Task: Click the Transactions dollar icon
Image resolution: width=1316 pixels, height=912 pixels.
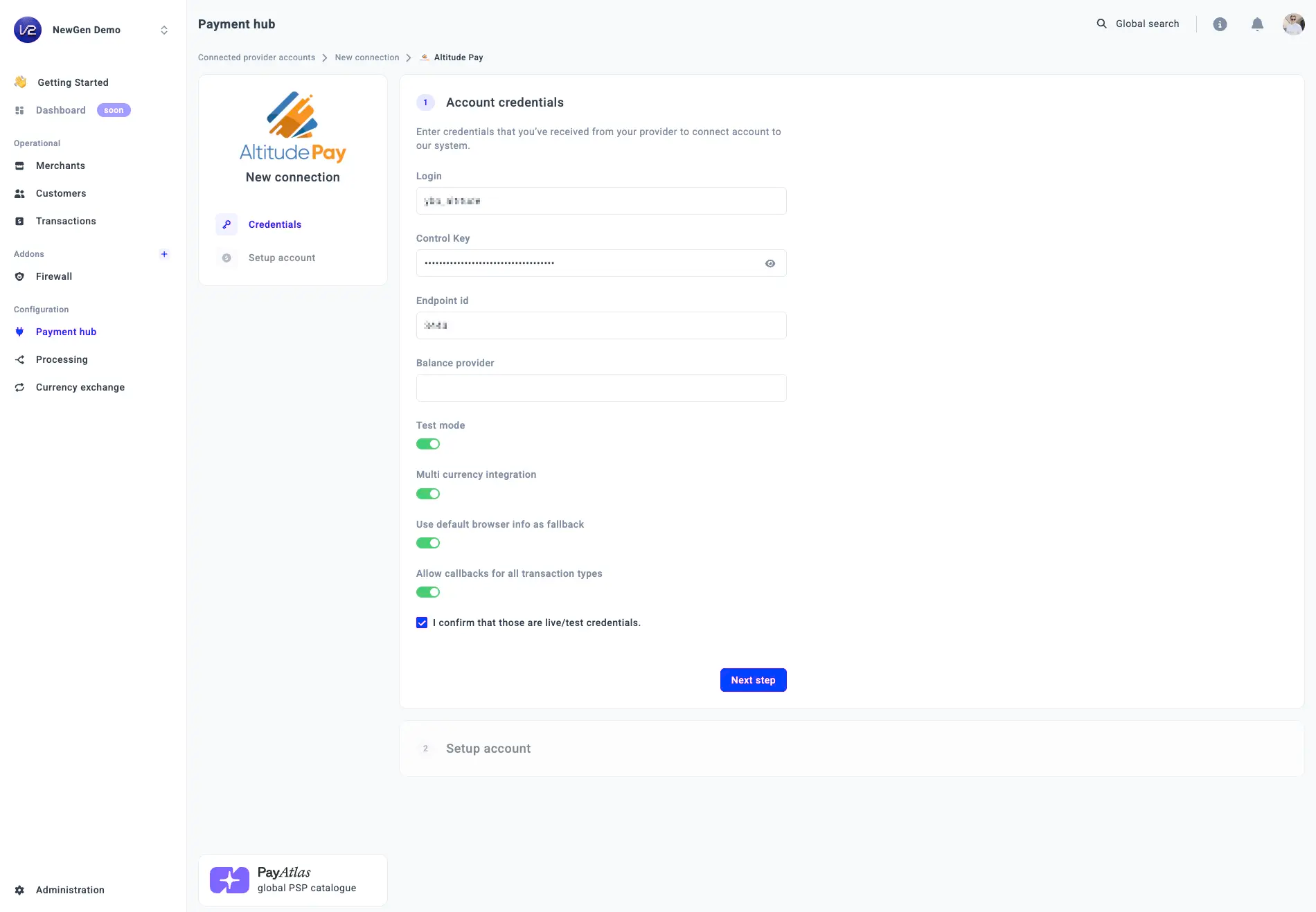Action: pos(19,221)
